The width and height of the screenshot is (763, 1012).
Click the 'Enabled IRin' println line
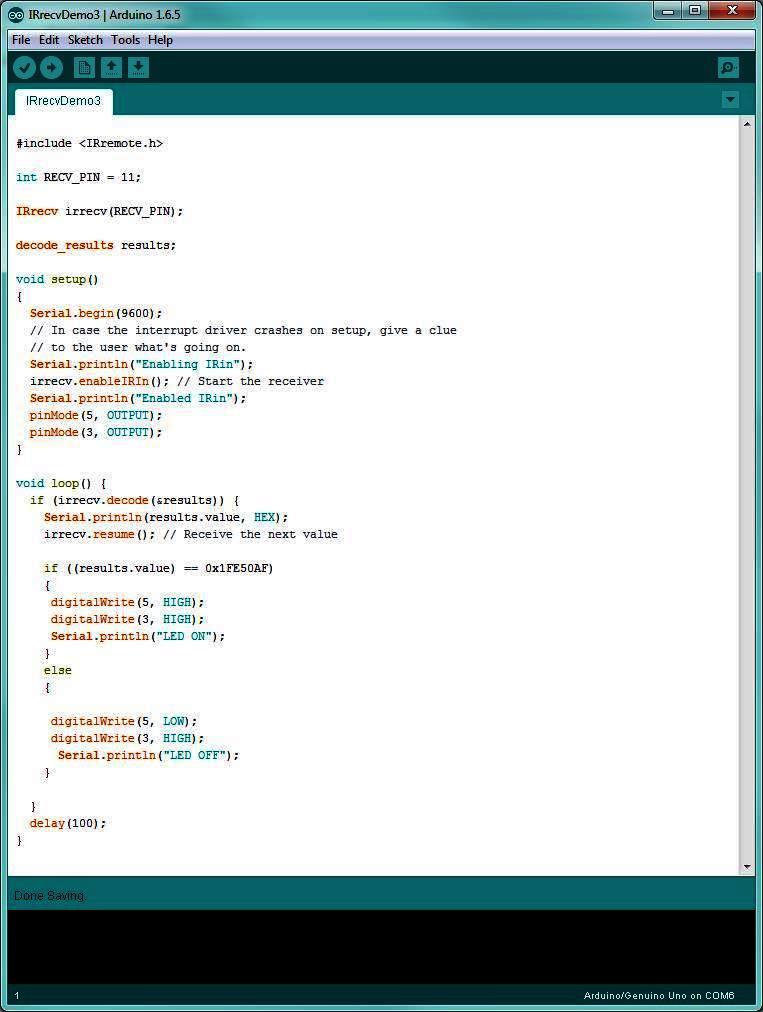(138, 398)
